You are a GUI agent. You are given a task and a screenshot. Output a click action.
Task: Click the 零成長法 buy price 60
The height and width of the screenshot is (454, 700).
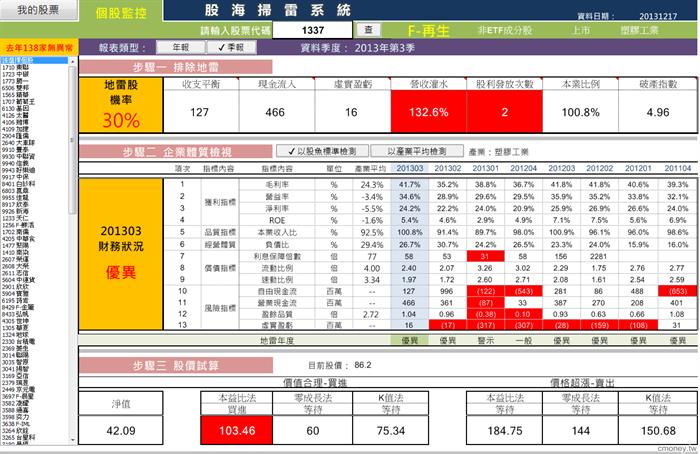tap(312, 431)
